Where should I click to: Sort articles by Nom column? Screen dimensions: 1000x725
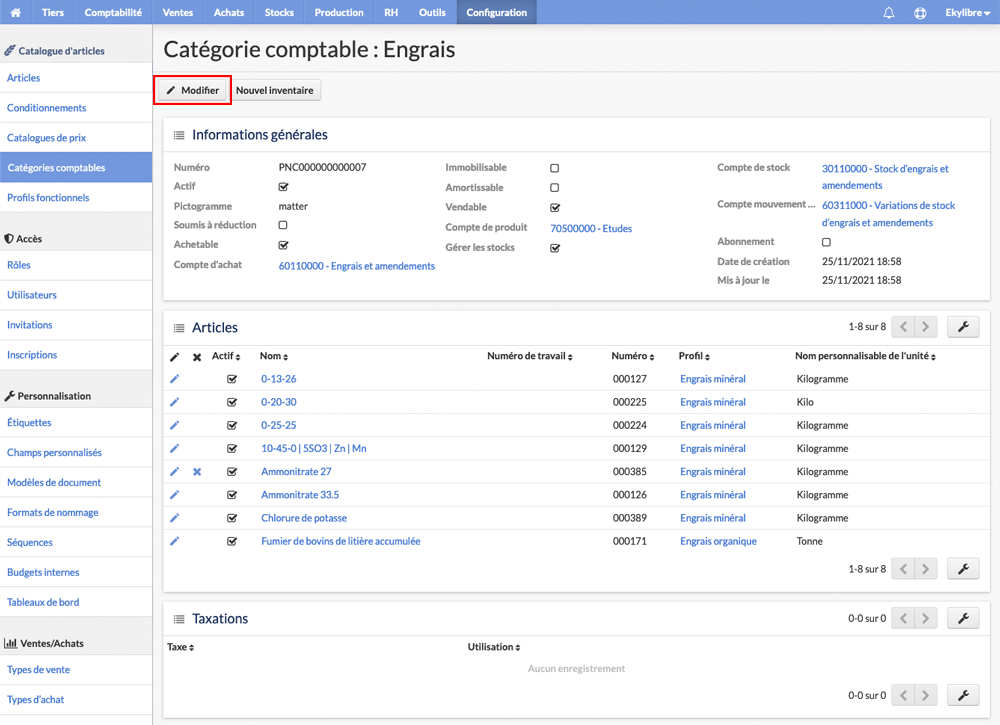click(x=274, y=356)
